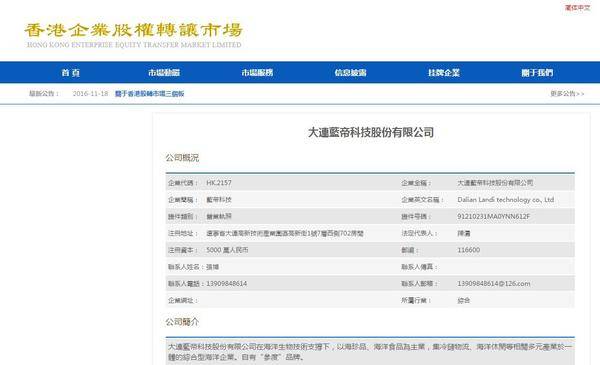Click the 公司概況 section heading
This screenshot has height=365, width=600.
(x=182, y=158)
